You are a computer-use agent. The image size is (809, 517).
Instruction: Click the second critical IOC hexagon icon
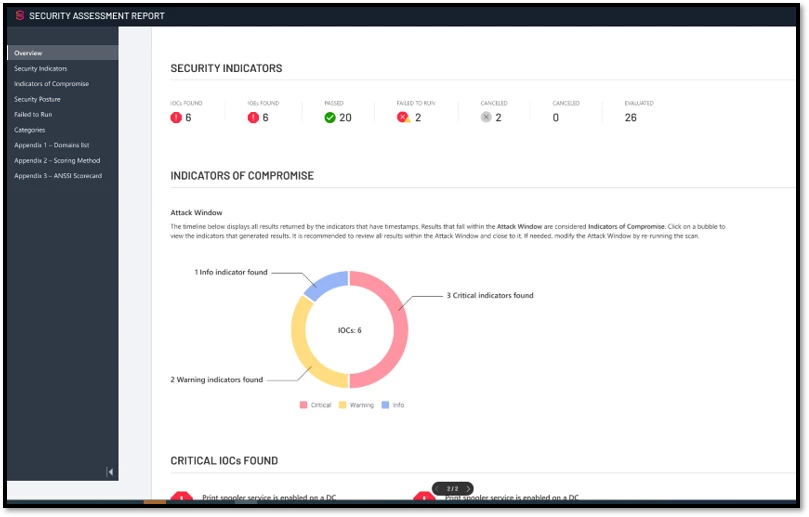(424, 498)
